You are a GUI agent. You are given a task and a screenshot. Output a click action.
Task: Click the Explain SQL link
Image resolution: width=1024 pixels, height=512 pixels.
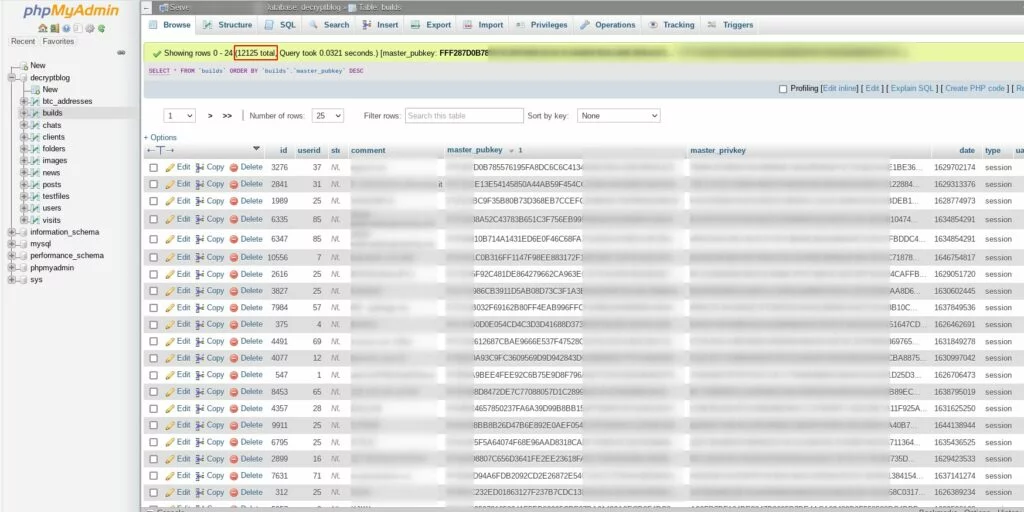click(x=913, y=88)
